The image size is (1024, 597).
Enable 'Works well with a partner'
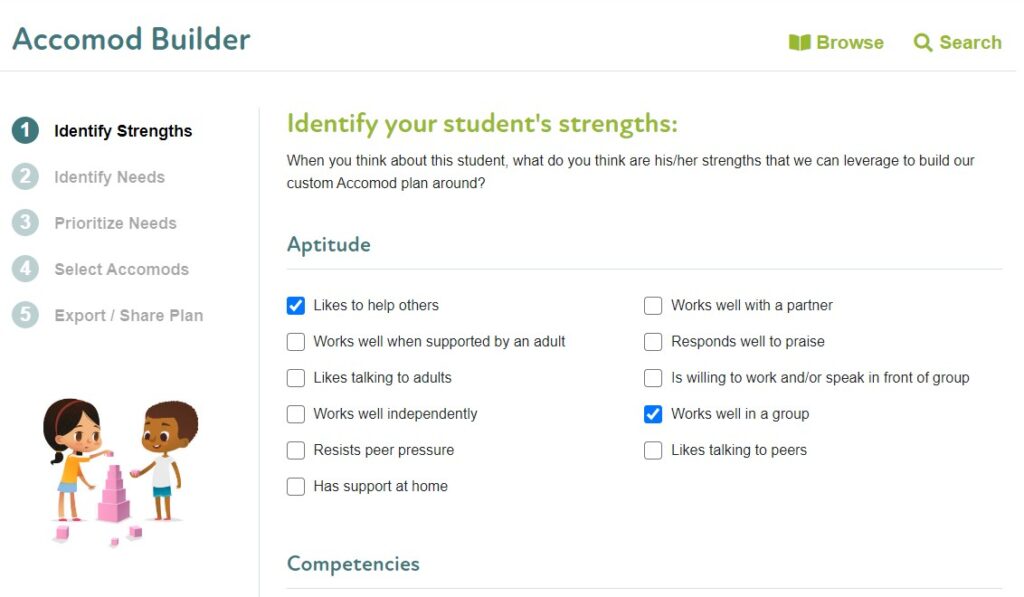coord(653,305)
